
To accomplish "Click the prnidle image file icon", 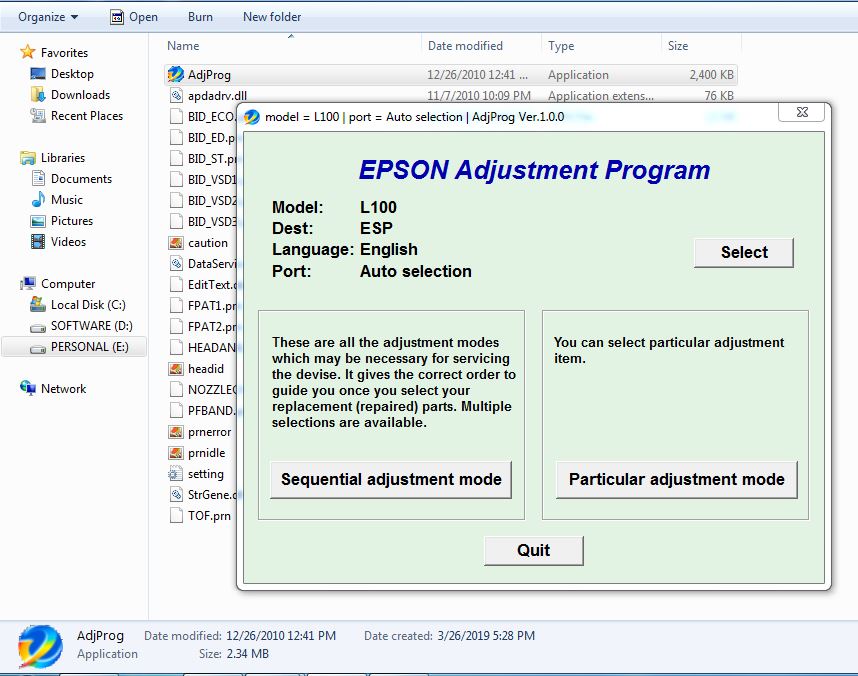I will point(176,453).
